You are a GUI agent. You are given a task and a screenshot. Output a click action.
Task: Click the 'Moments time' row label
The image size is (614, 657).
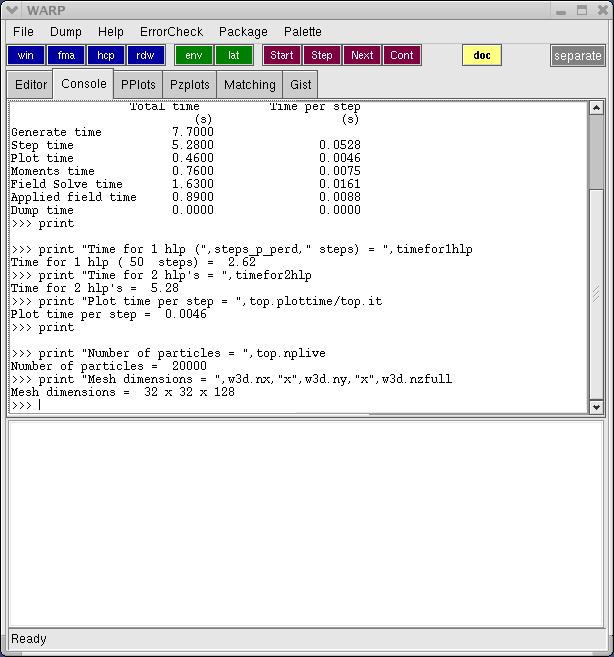(x=53, y=171)
